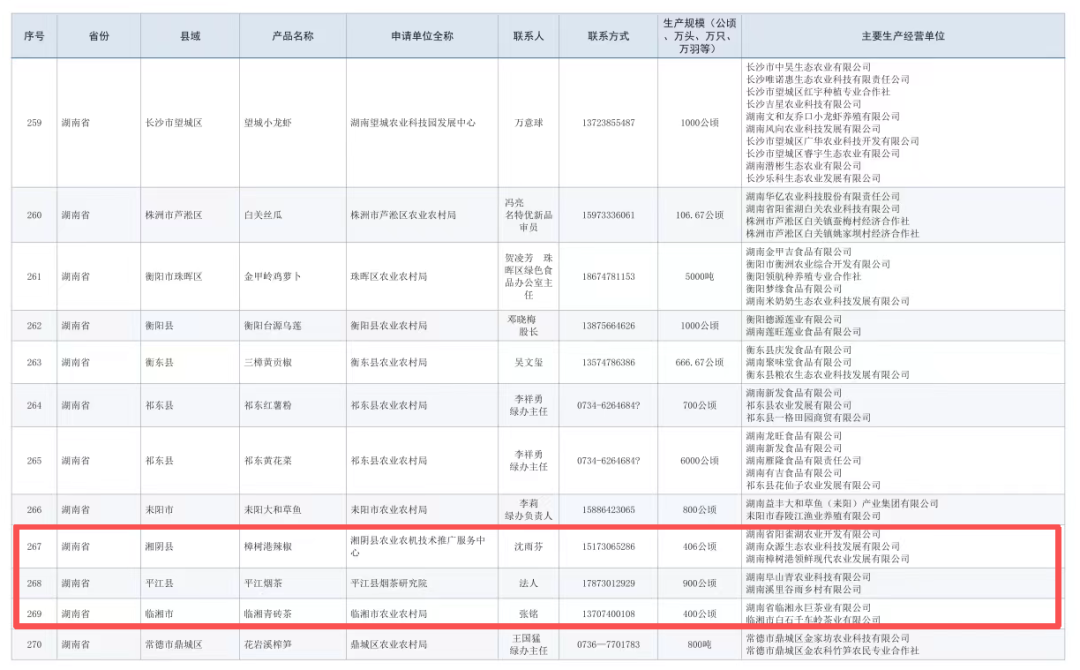This screenshot has width=1080, height=670.
Task: Select the product cell 白关丝瓜
Action: coord(263,215)
